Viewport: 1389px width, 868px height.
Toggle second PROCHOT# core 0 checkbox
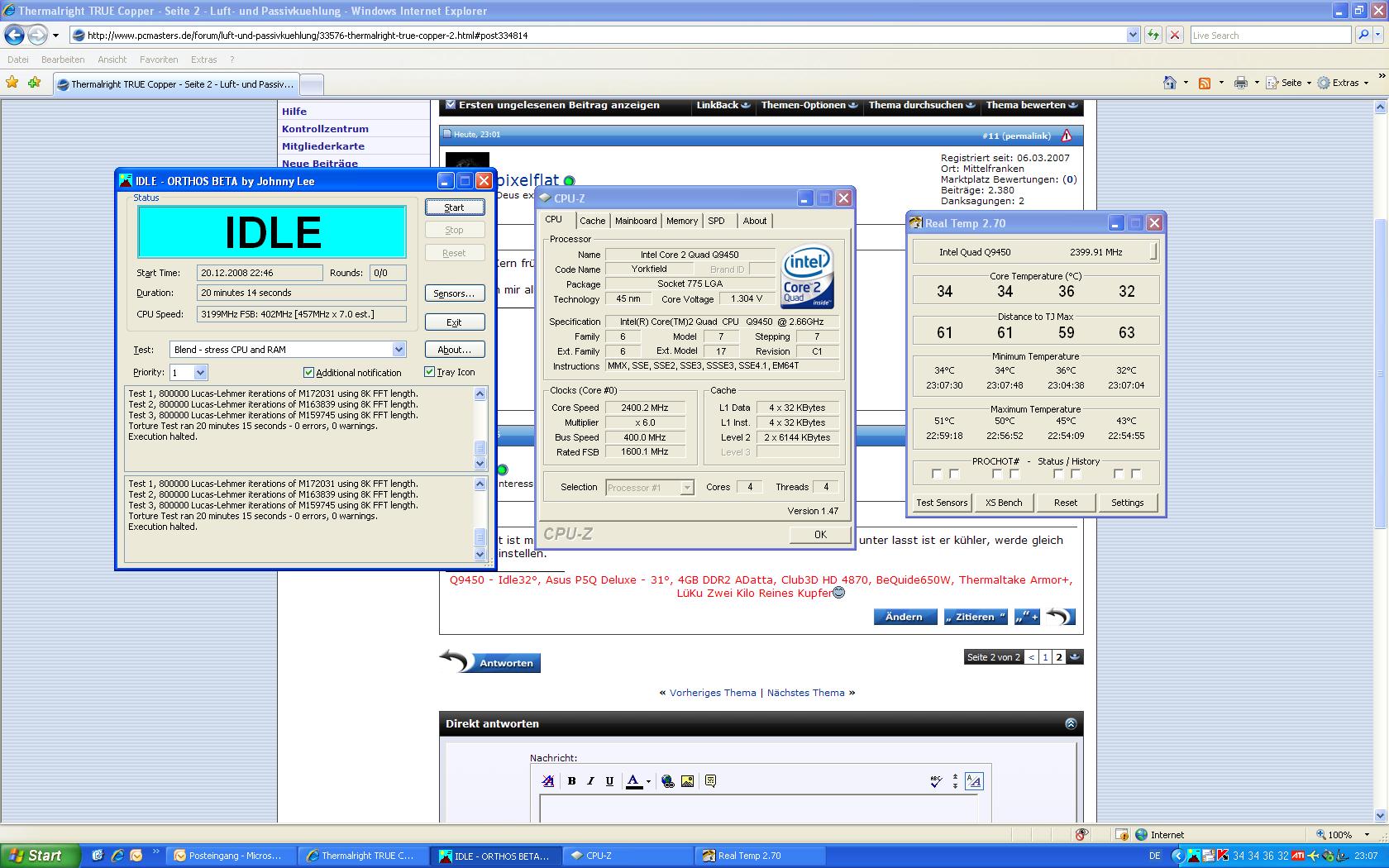[x=954, y=474]
